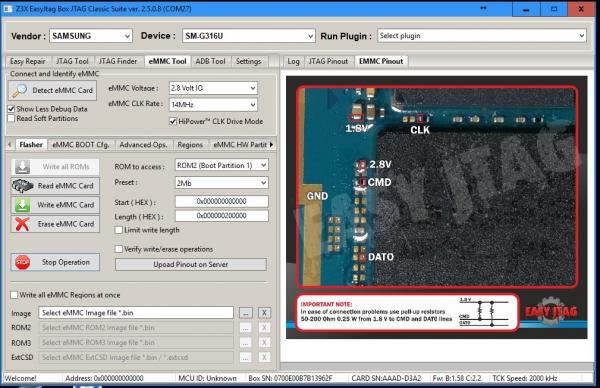Click the Fw: B:1.58 C:2.2 status text
This screenshot has width=600, height=388.
pos(457,378)
